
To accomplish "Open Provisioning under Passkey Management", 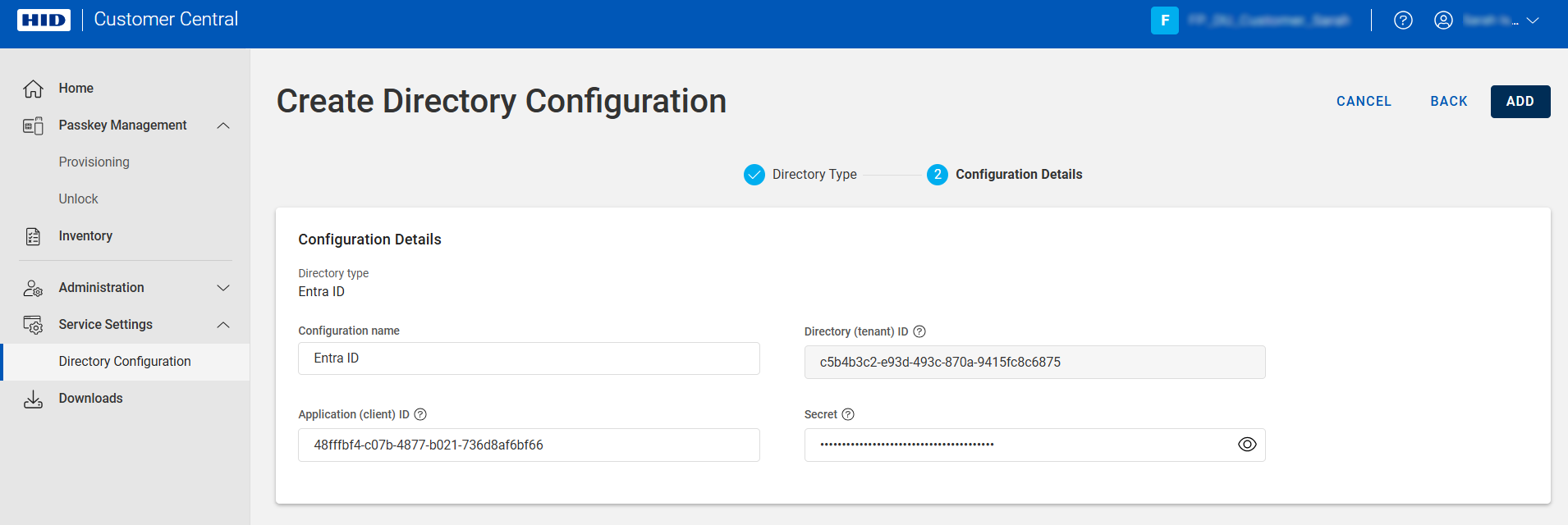I will point(94,162).
